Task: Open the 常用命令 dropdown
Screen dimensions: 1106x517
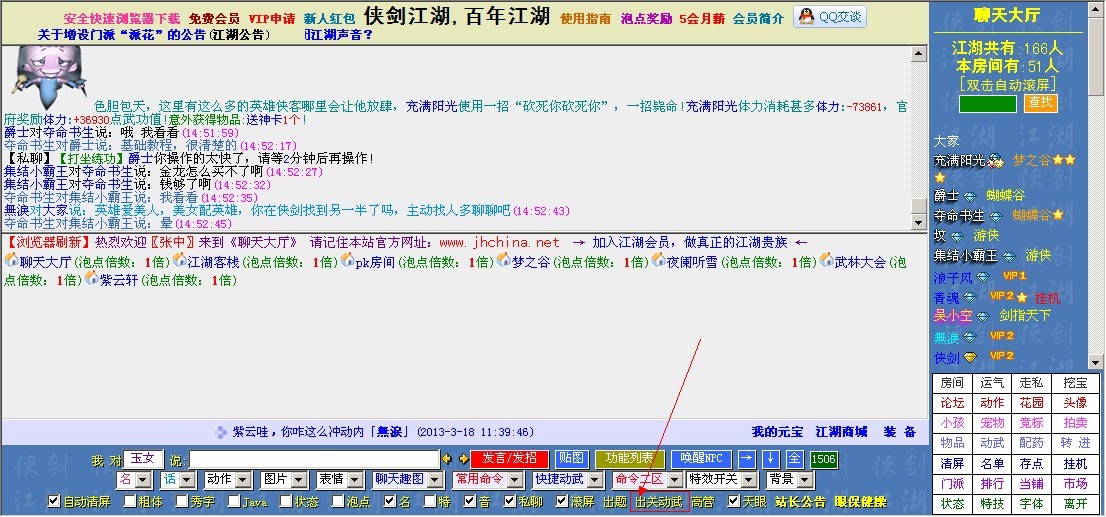Action: (x=488, y=480)
